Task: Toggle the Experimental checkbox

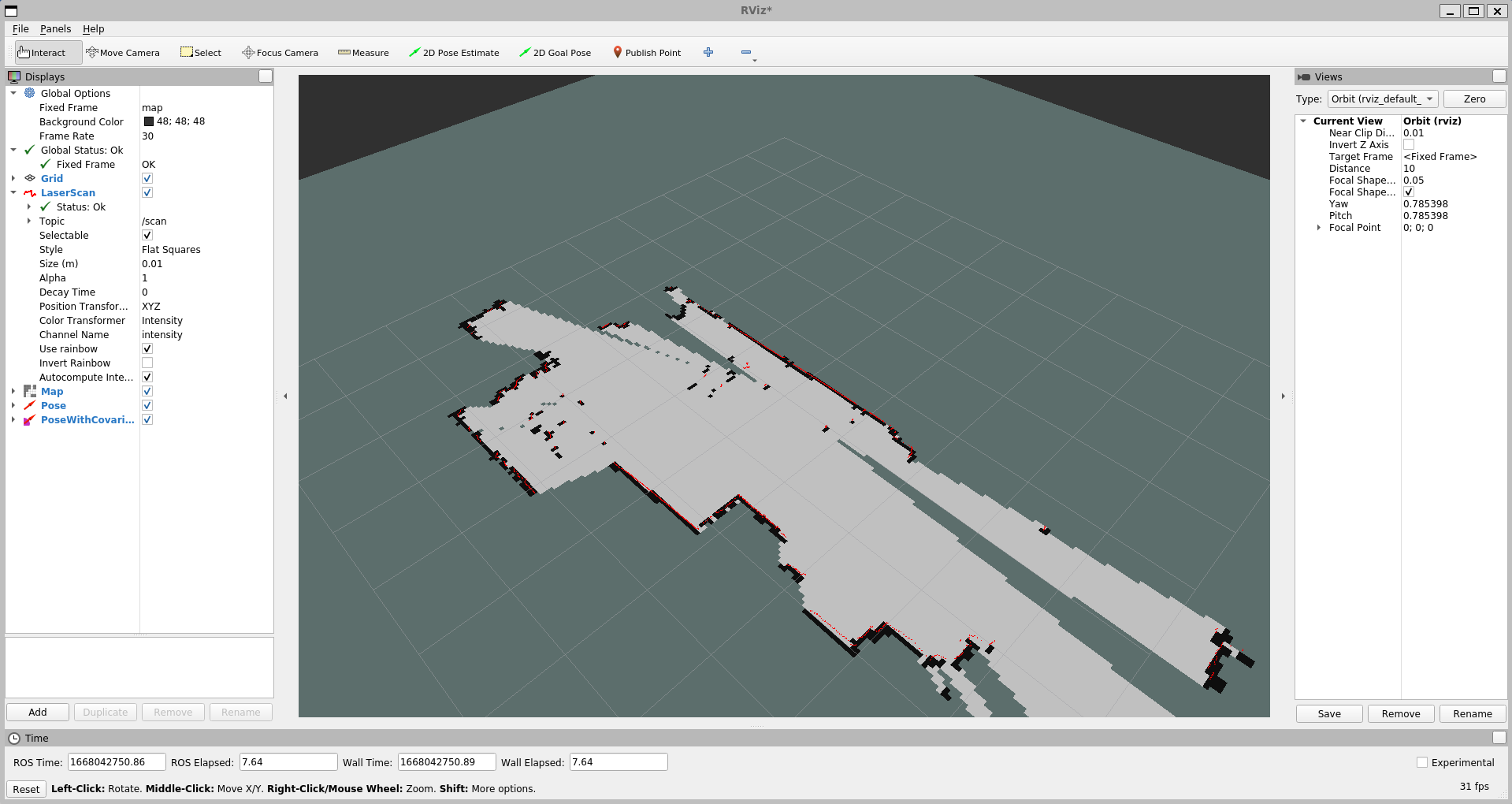Action: pyautogui.click(x=1422, y=762)
